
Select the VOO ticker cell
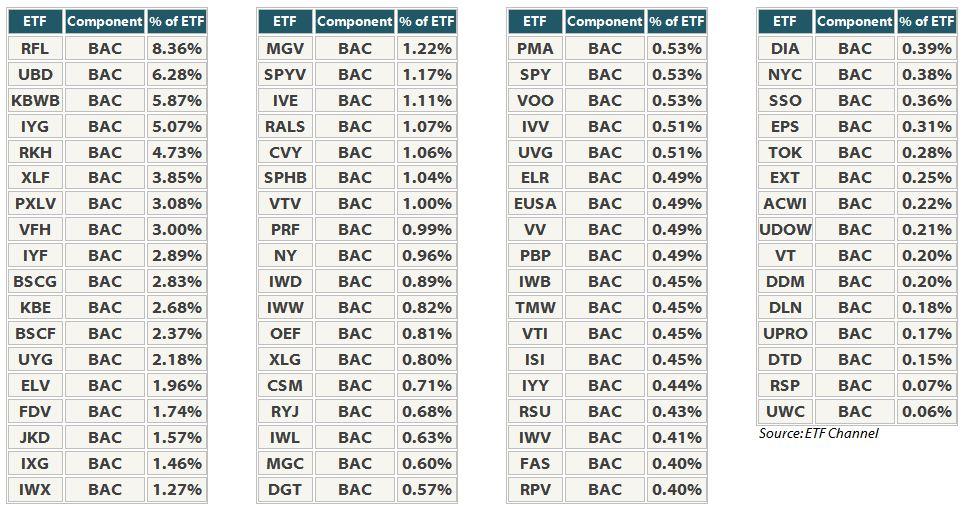point(536,101)
